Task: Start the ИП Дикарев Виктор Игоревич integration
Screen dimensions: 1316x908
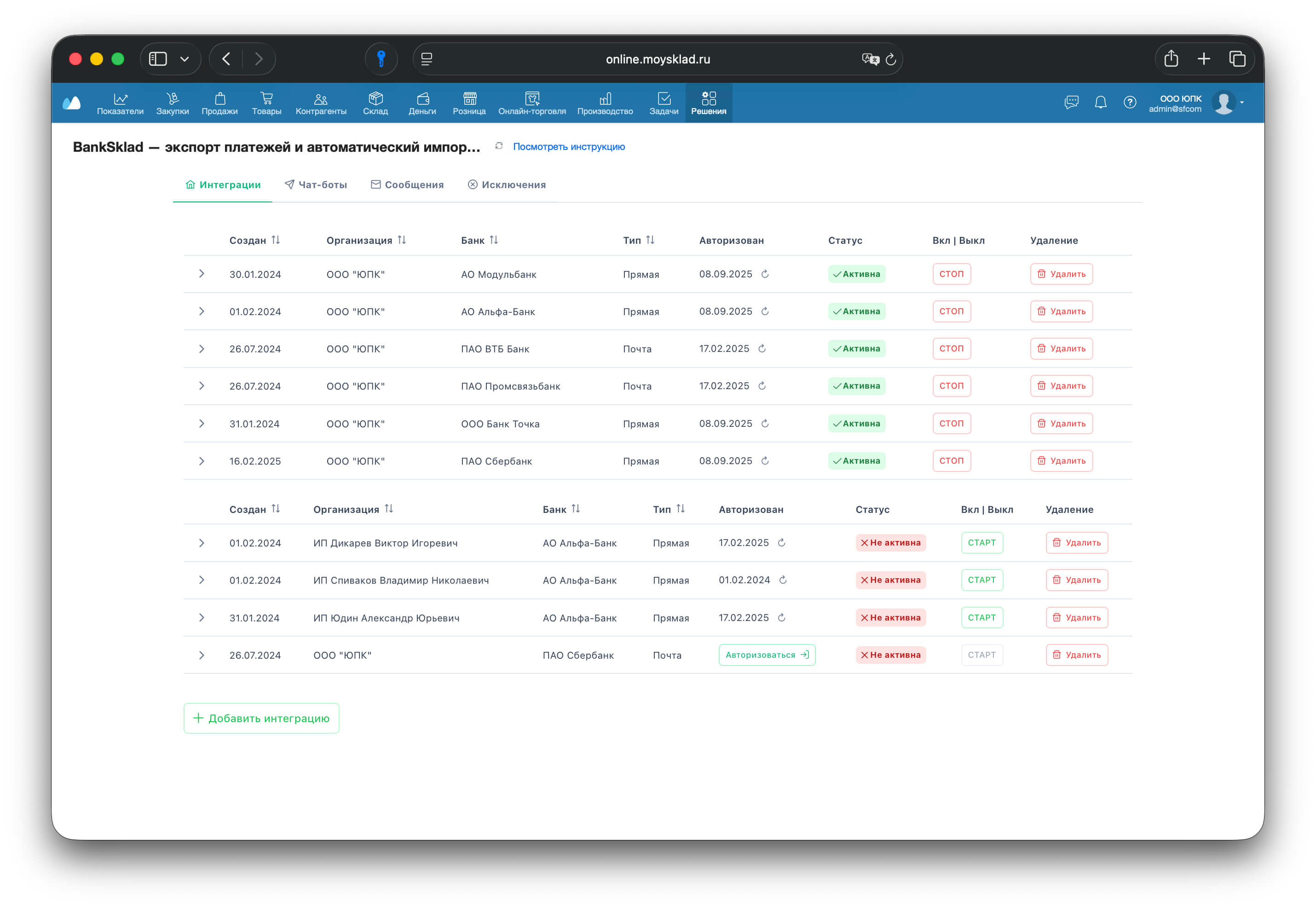Action: pos(982,543)
